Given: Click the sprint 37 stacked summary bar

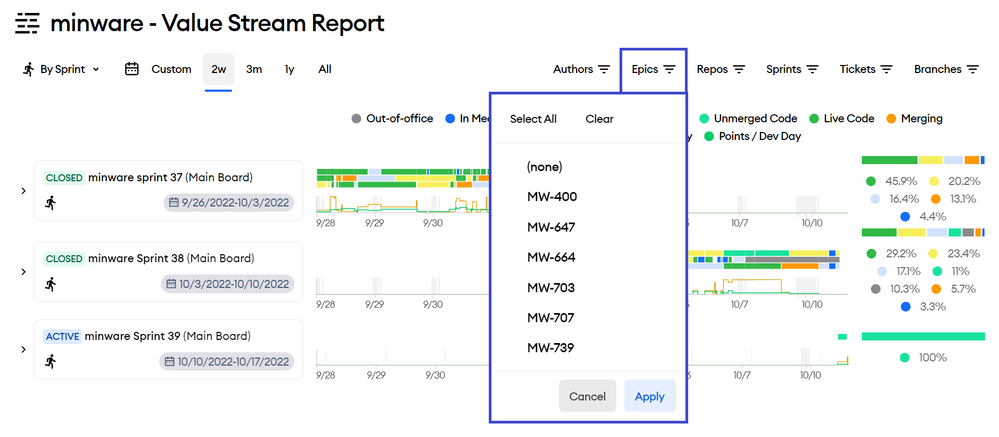Looking at the screenshot, I should click(x=923, y=160).
